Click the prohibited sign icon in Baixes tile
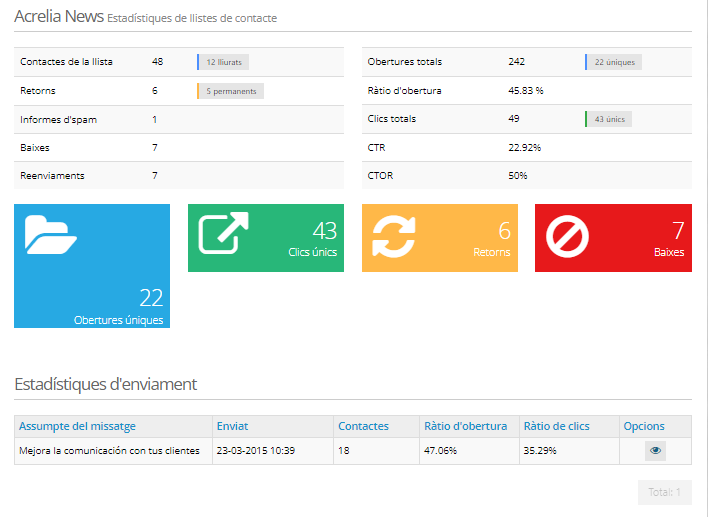Viewport: 708px width, 517px height. (x=567, y=236)
